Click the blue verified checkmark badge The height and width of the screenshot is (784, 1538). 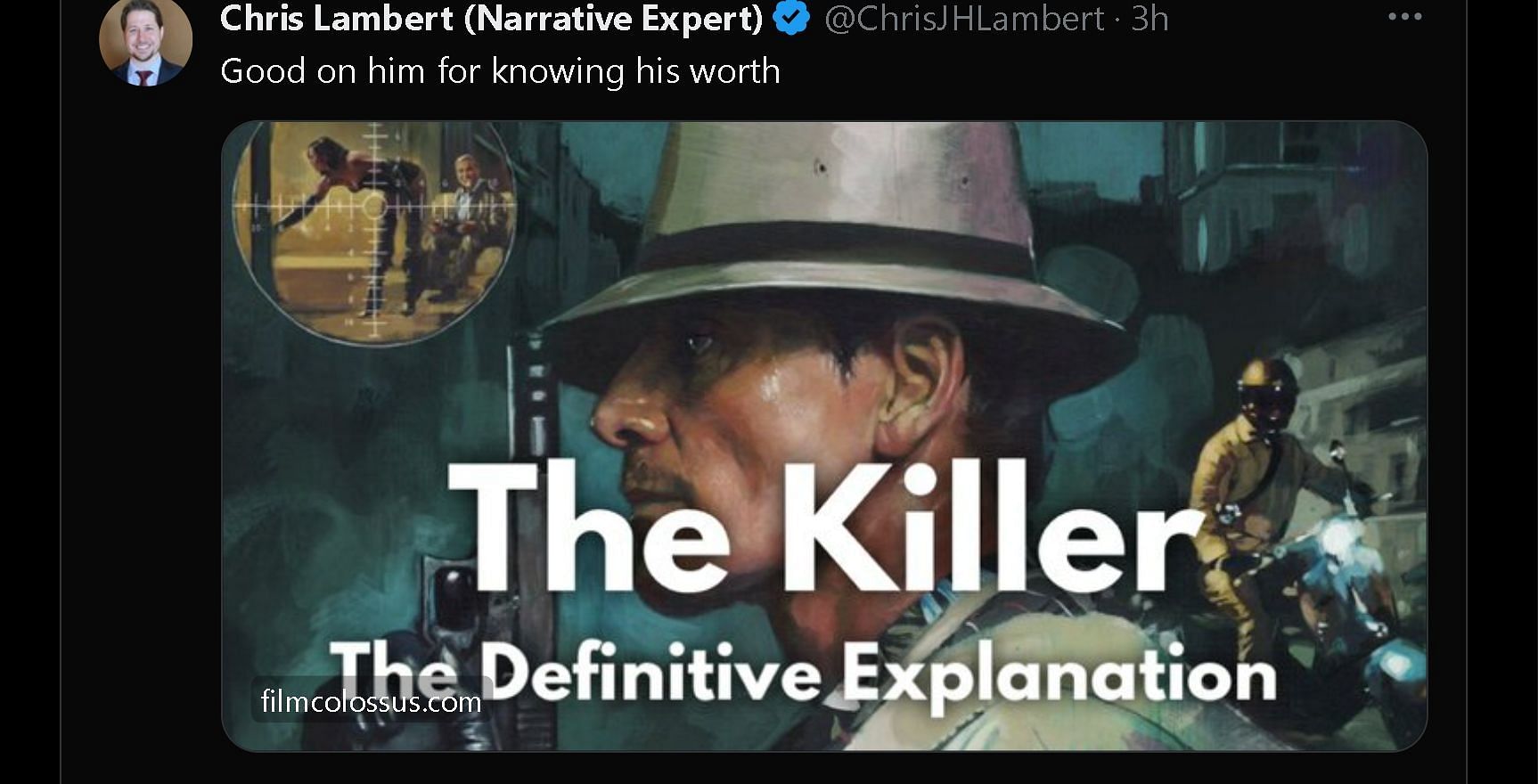coord(791,18)
